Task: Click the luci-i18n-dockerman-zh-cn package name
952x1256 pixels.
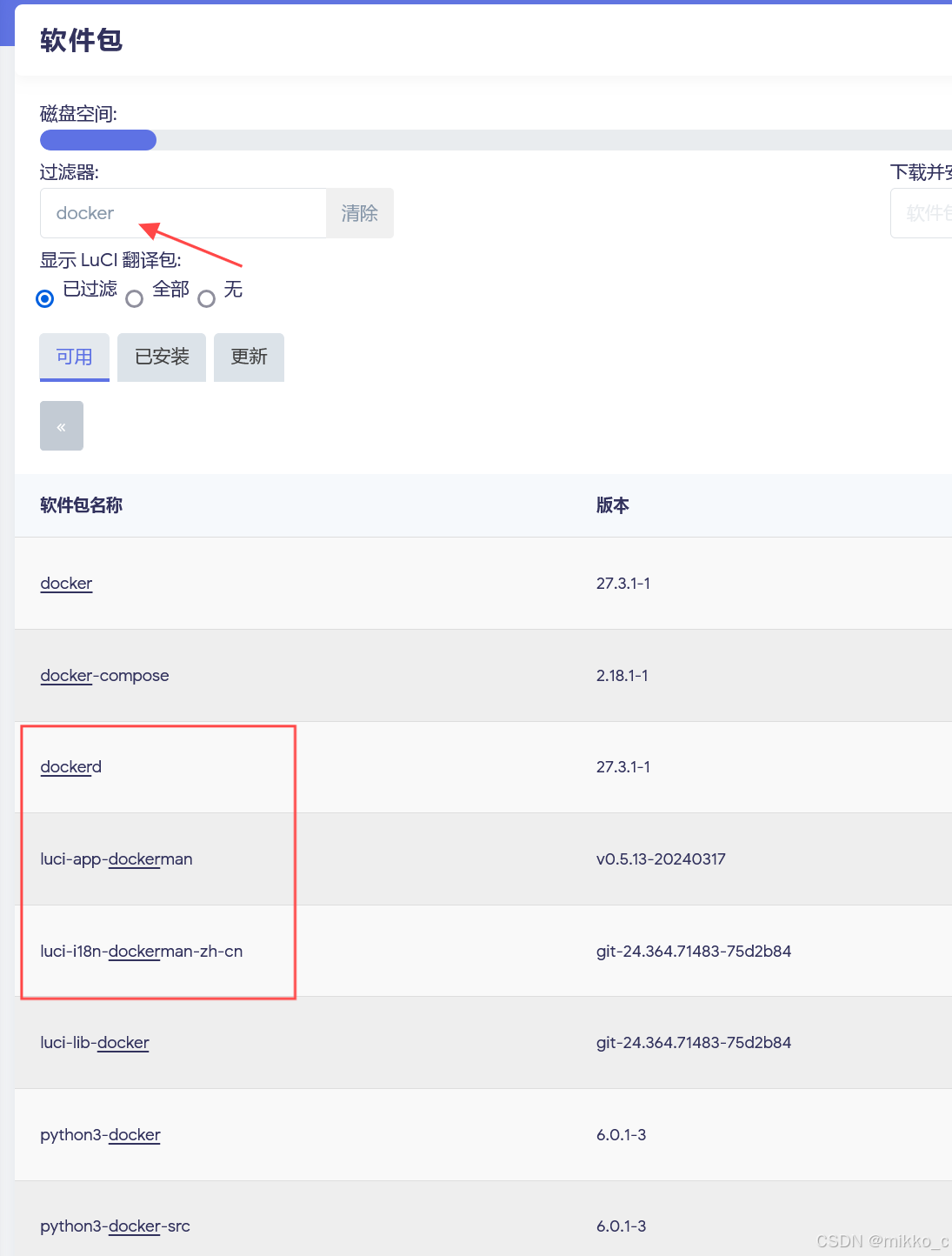Action: [x=142, y=952]
